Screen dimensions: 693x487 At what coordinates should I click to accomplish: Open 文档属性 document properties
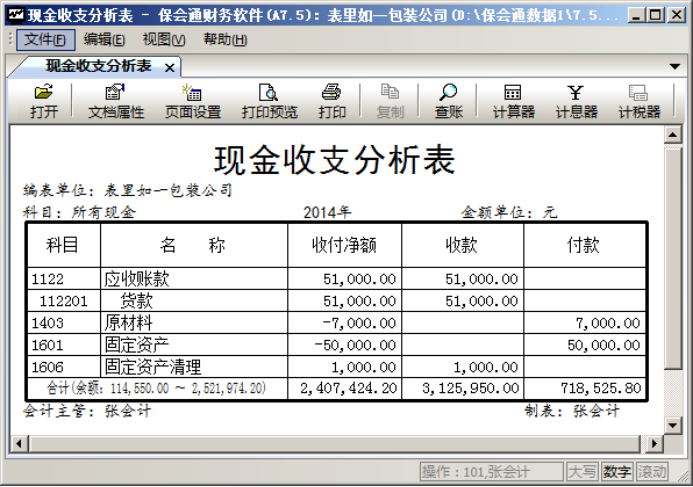(116, 101)
